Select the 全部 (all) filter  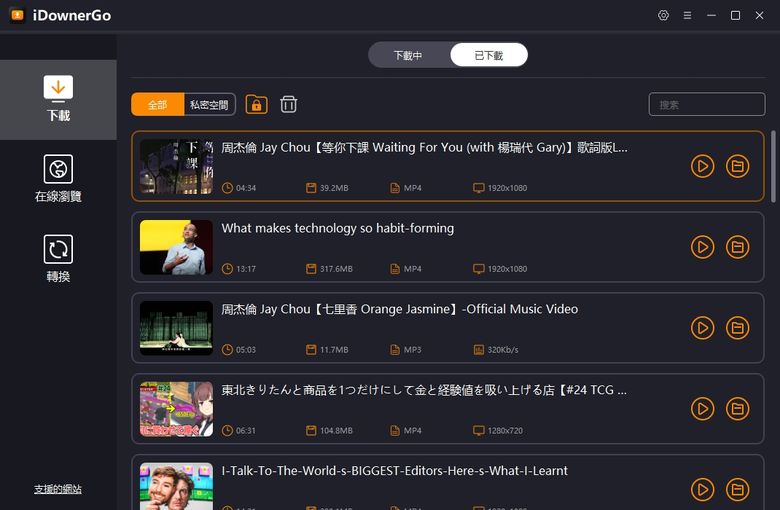[x=158, y=105]
